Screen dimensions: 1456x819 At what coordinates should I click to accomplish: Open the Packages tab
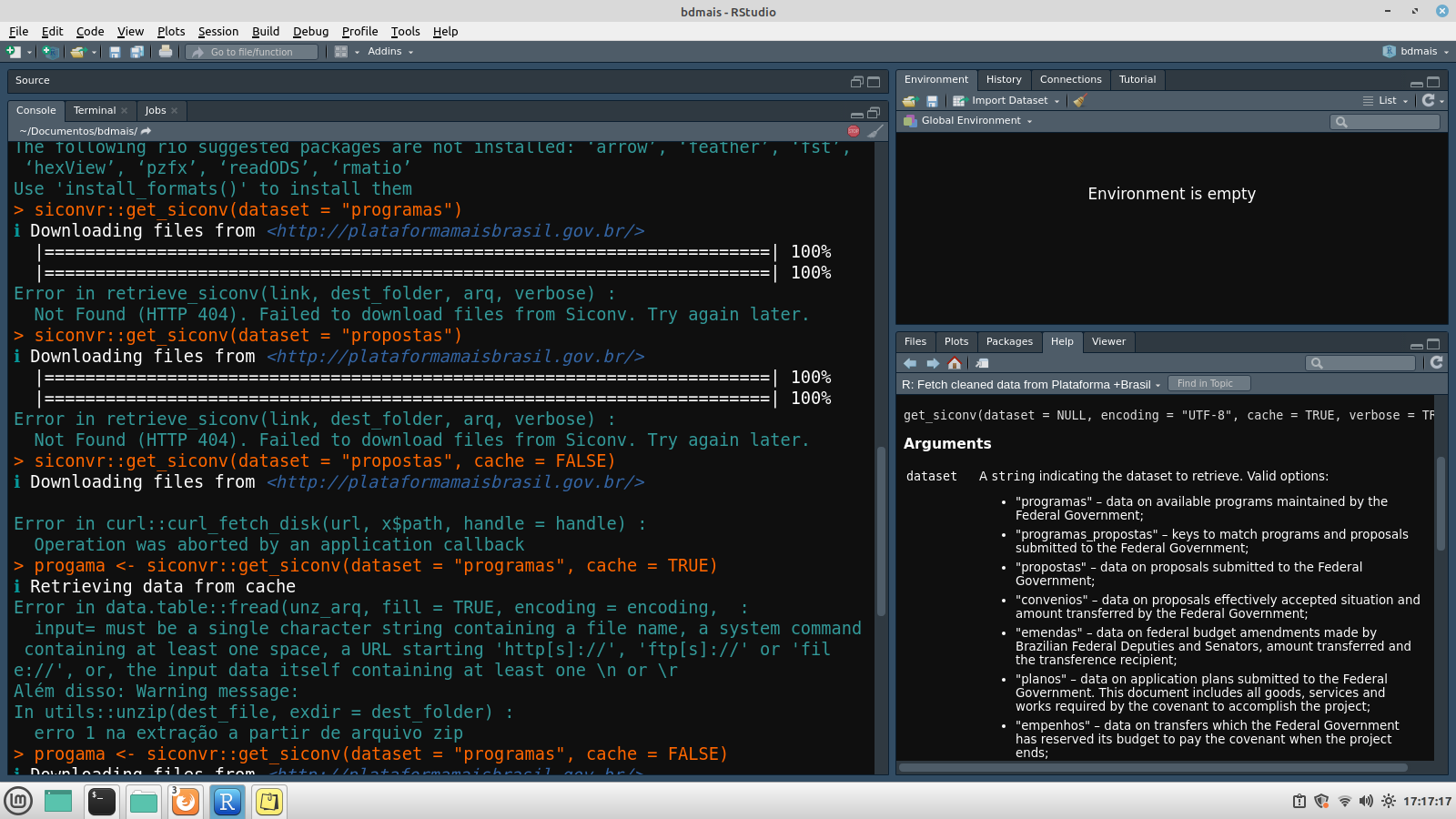tap(1009, 342)
